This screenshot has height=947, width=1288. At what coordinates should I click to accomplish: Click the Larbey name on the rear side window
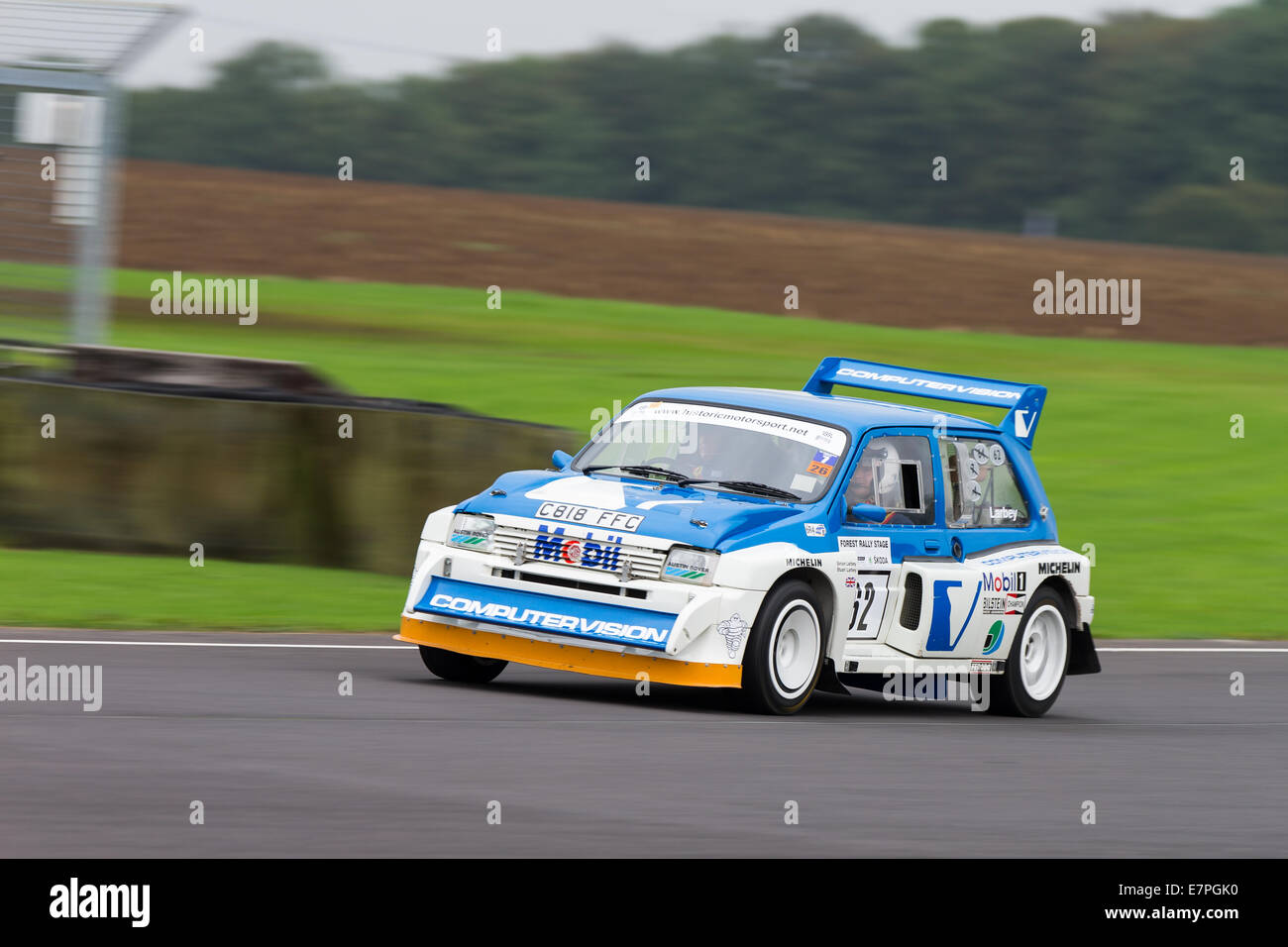point(1003,513)
